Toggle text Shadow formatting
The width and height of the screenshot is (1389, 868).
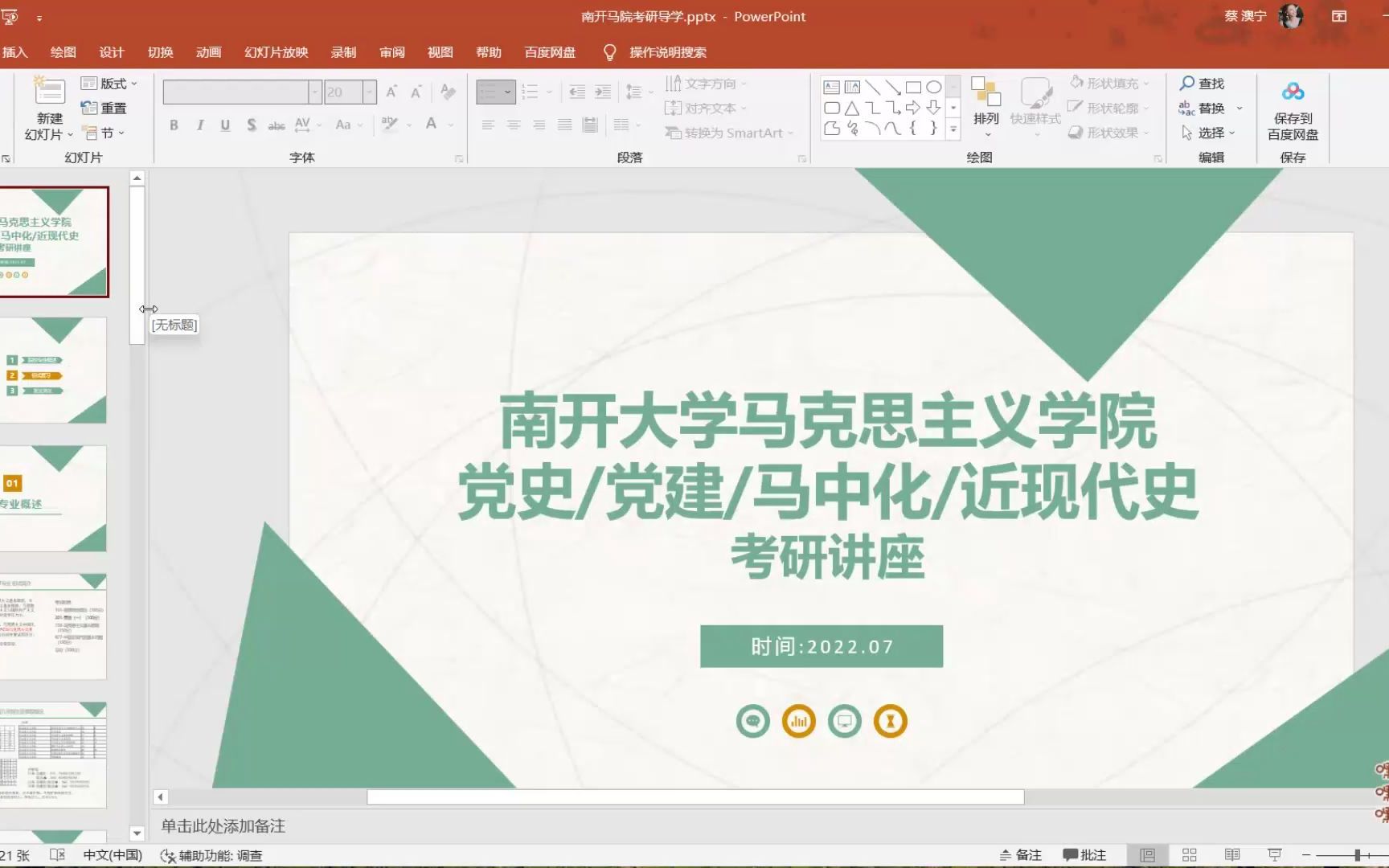tap(252, 125)
